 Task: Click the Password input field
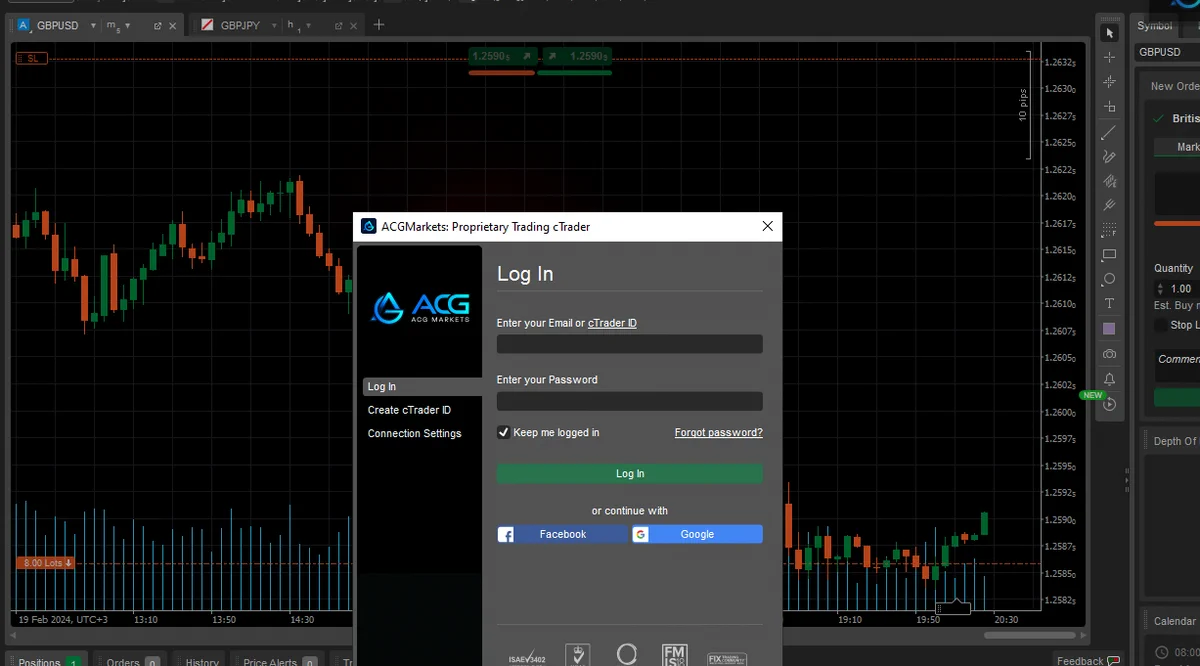click(630, 401)
